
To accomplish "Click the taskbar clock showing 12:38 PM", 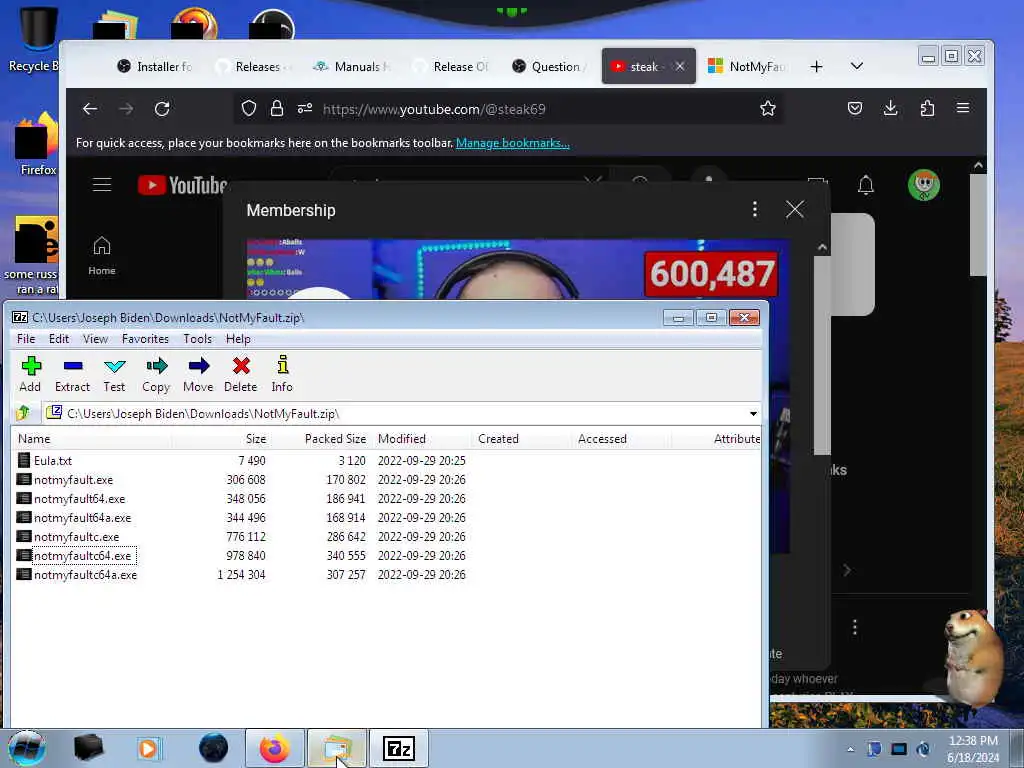I will point(973,749).
